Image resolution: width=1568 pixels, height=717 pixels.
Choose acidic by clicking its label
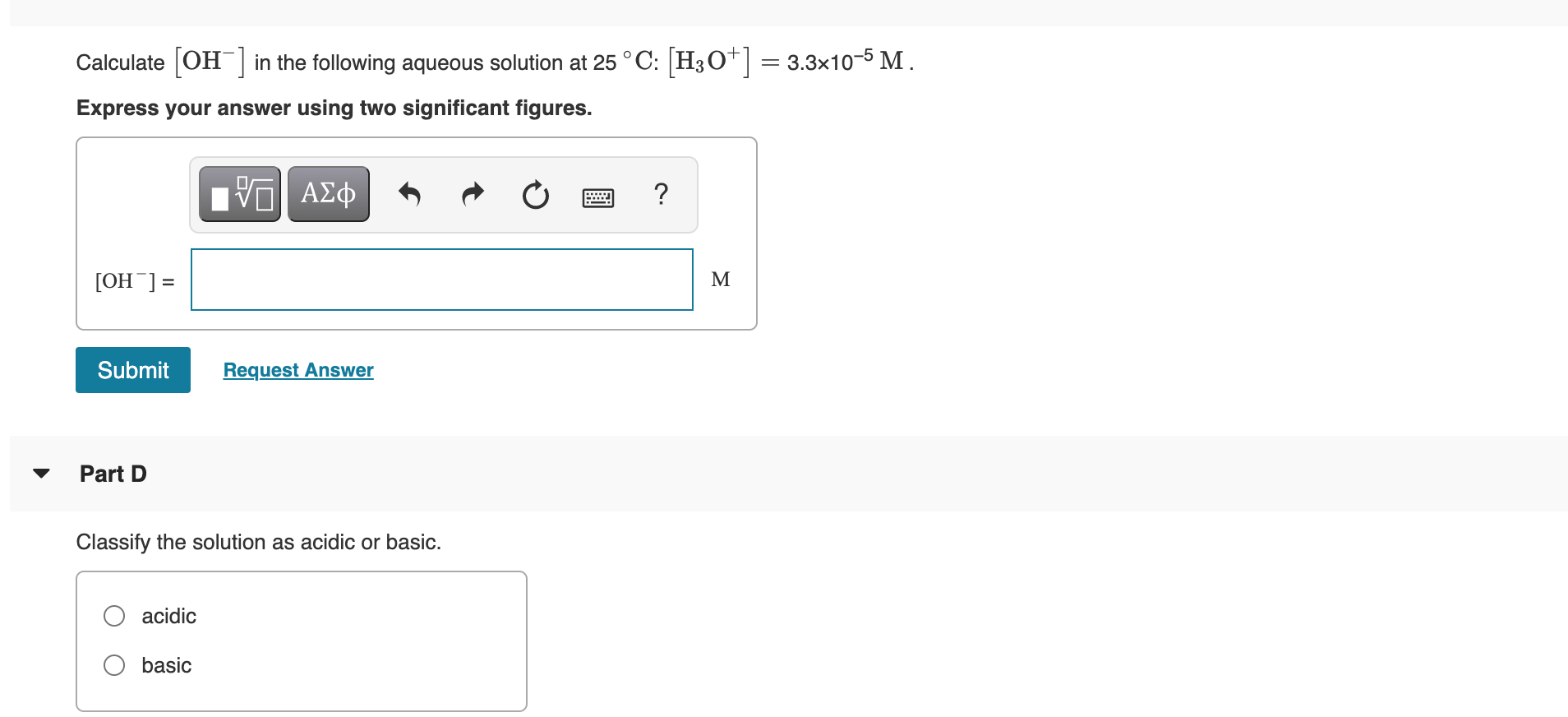(168, 615)
